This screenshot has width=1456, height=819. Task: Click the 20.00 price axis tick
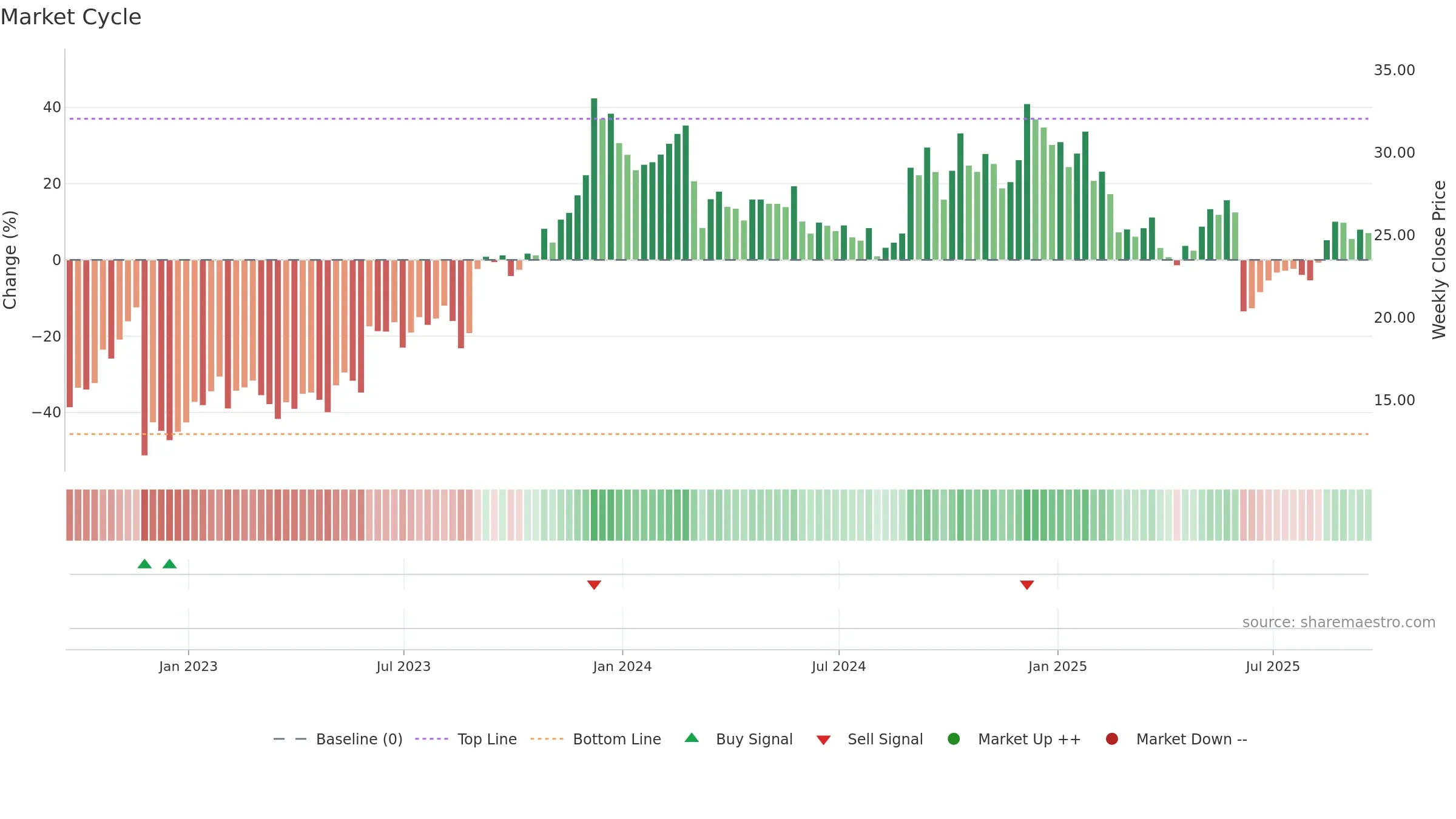(1394, 318)
